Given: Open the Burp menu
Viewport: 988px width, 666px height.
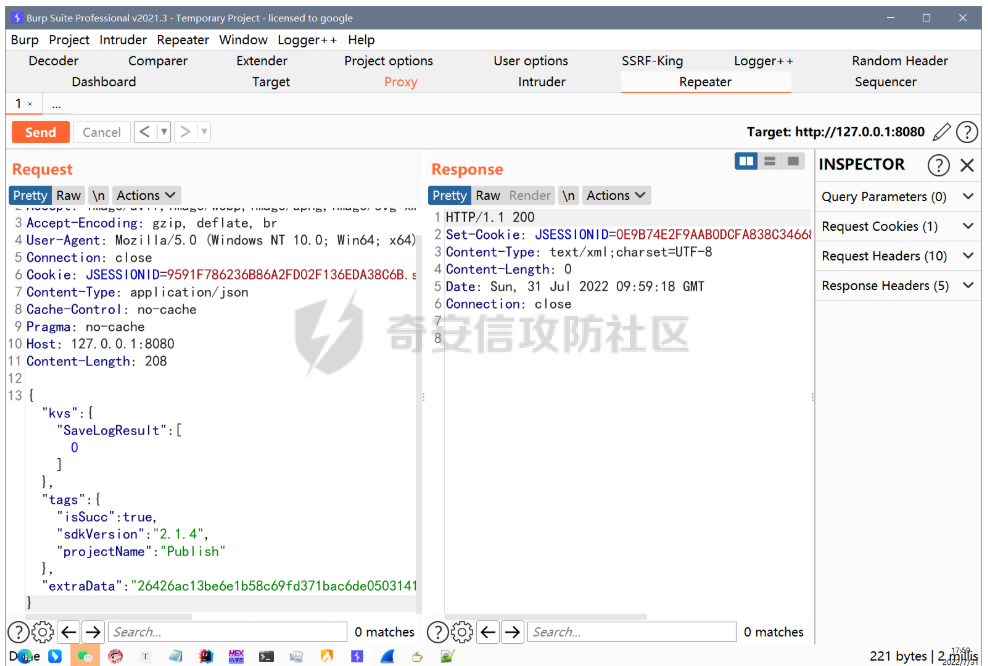Looking at the screenshot, I should pyautogui.click(x=25, y=40).
